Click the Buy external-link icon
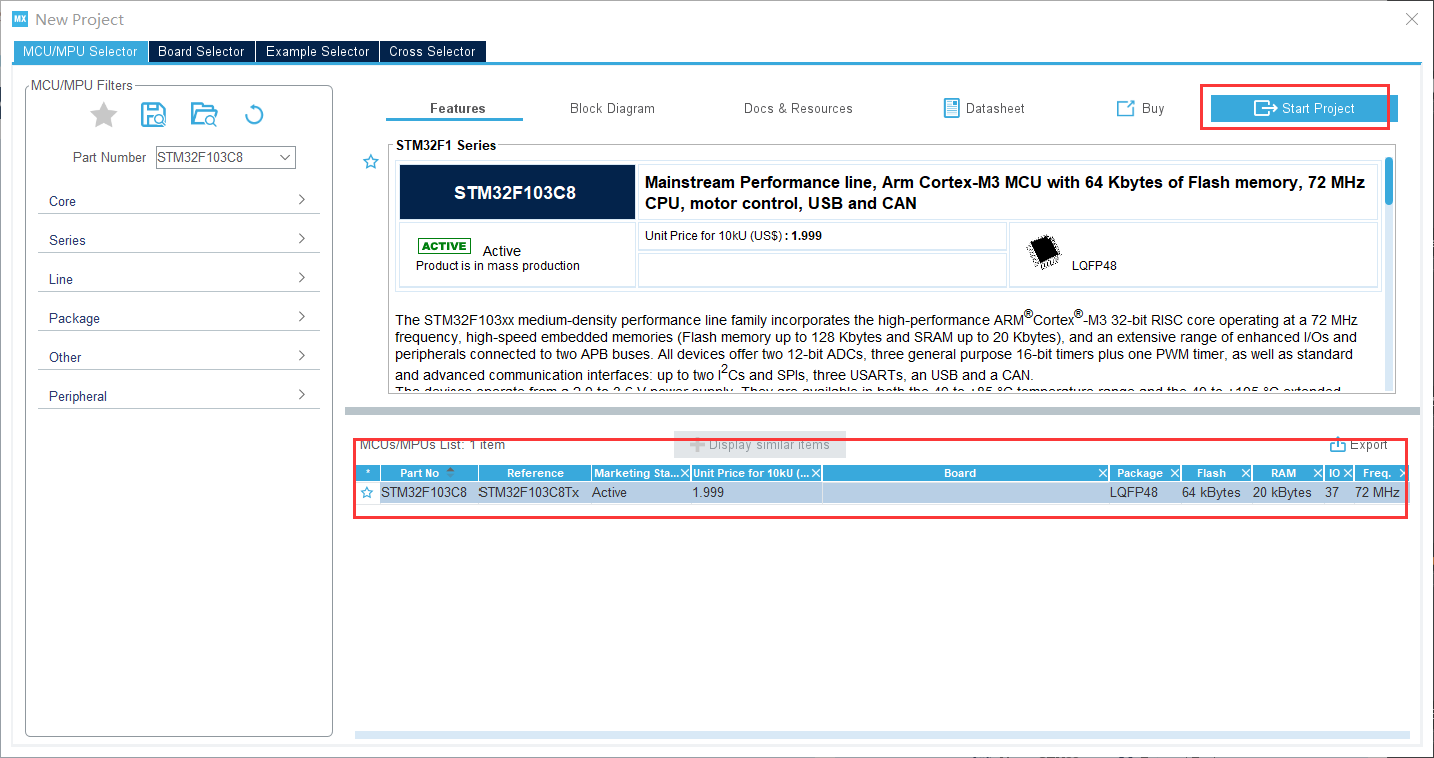 pyautogui.click(x=1126, y=108)
